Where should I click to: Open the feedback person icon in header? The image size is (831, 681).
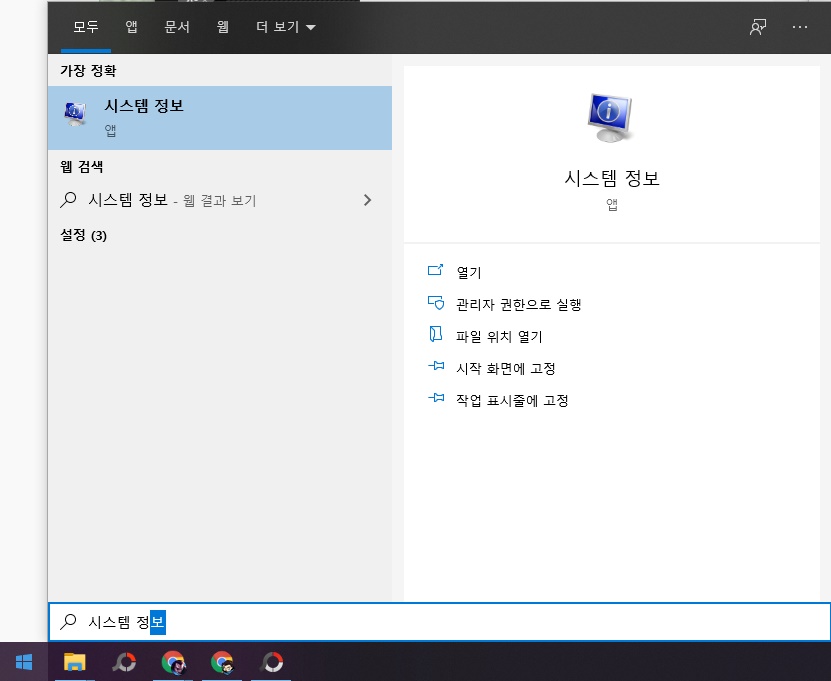tap(758, 27)
